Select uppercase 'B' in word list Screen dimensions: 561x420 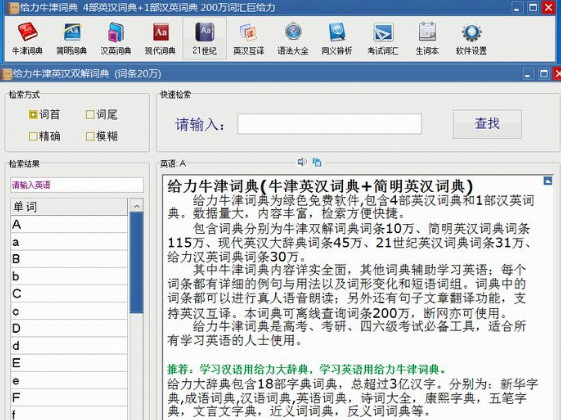(x=69, y=259)
